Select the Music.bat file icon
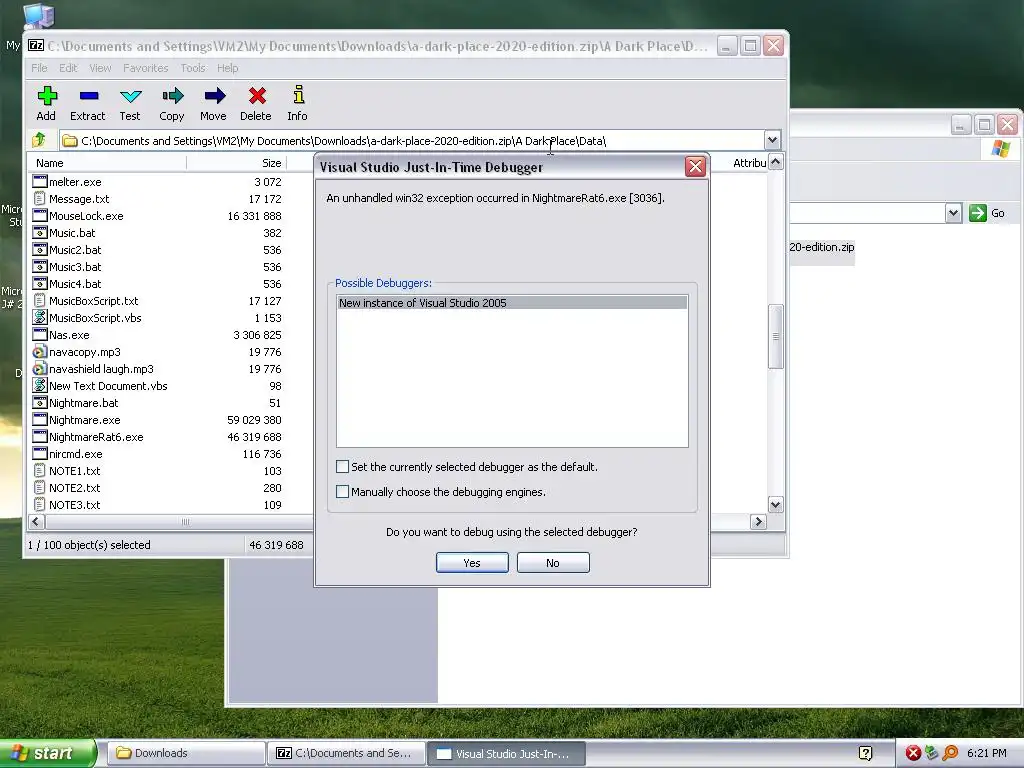The width and height of the screenshot is (1024, 768). click(x=40, y=232)
